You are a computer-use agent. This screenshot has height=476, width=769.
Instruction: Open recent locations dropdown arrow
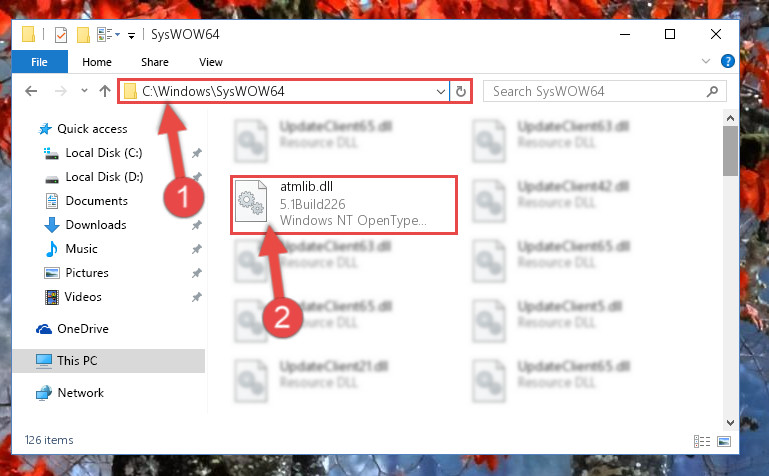tap(84, 91)
